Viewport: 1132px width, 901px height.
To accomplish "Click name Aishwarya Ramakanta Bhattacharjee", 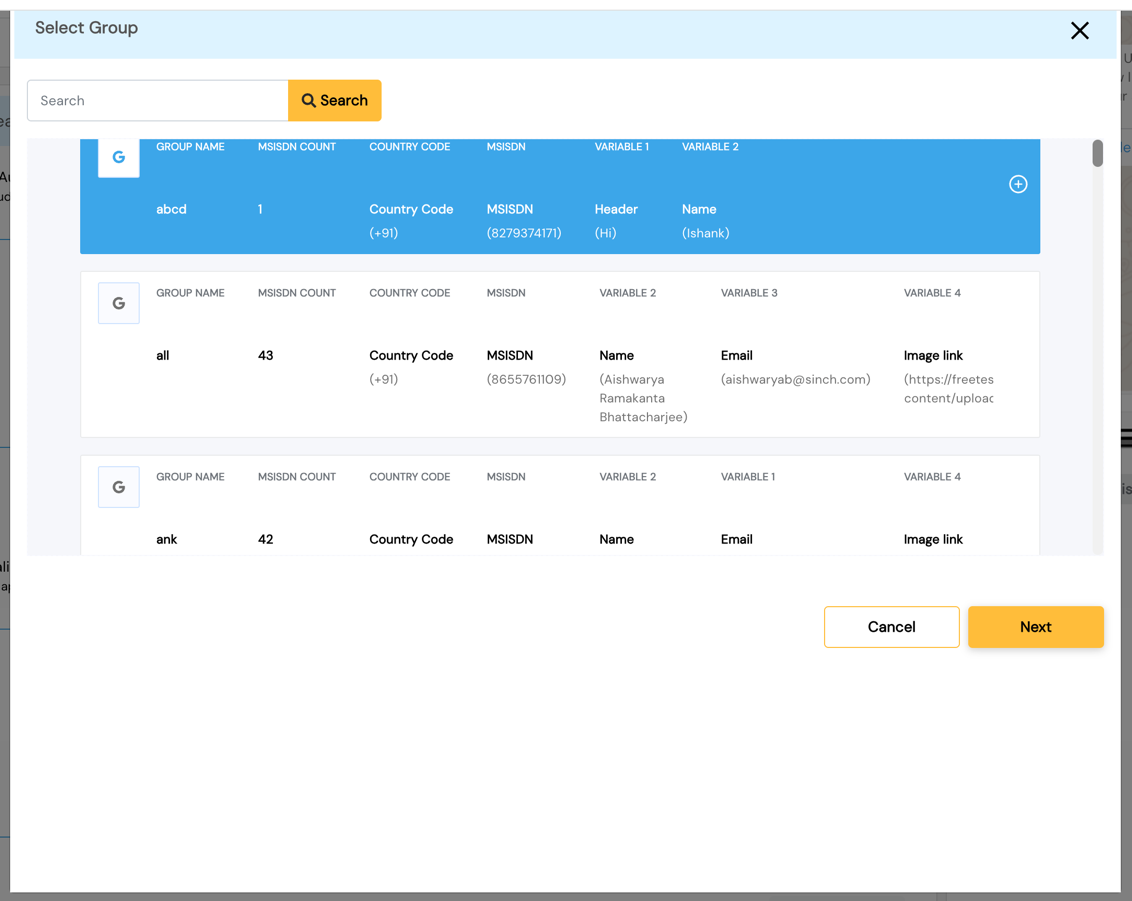I will [643, 398].
